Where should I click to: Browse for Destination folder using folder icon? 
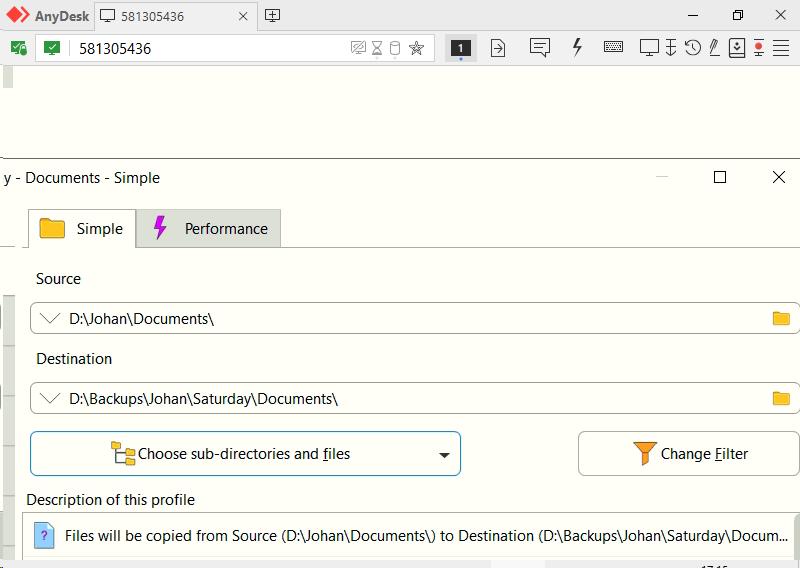pyautogui.click(x=781, y=399)
